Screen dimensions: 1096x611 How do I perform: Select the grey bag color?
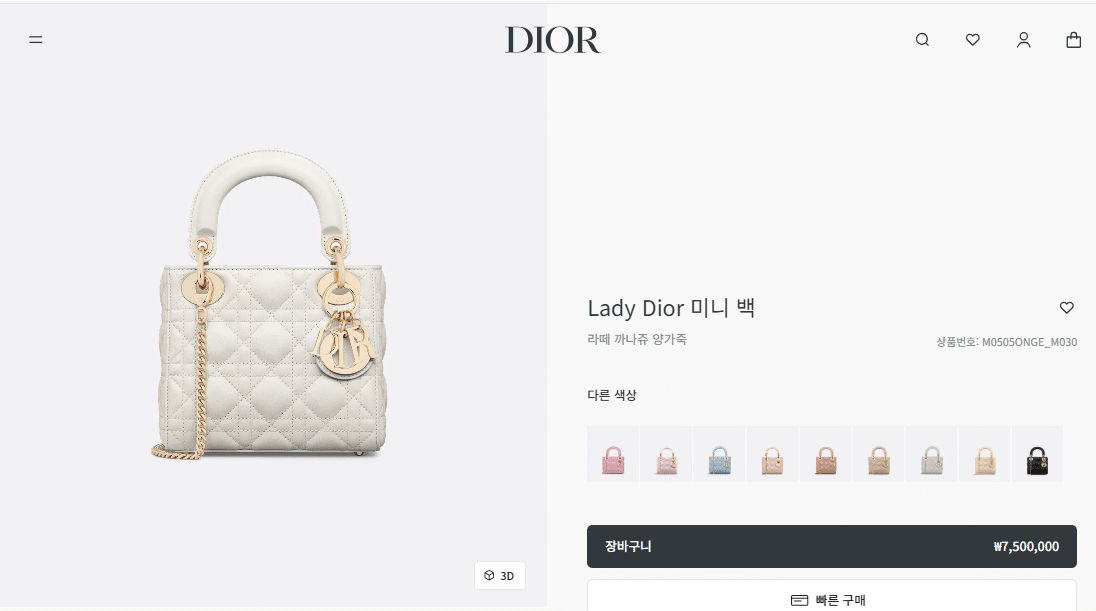pyautogui.click(x=932, y=454)
